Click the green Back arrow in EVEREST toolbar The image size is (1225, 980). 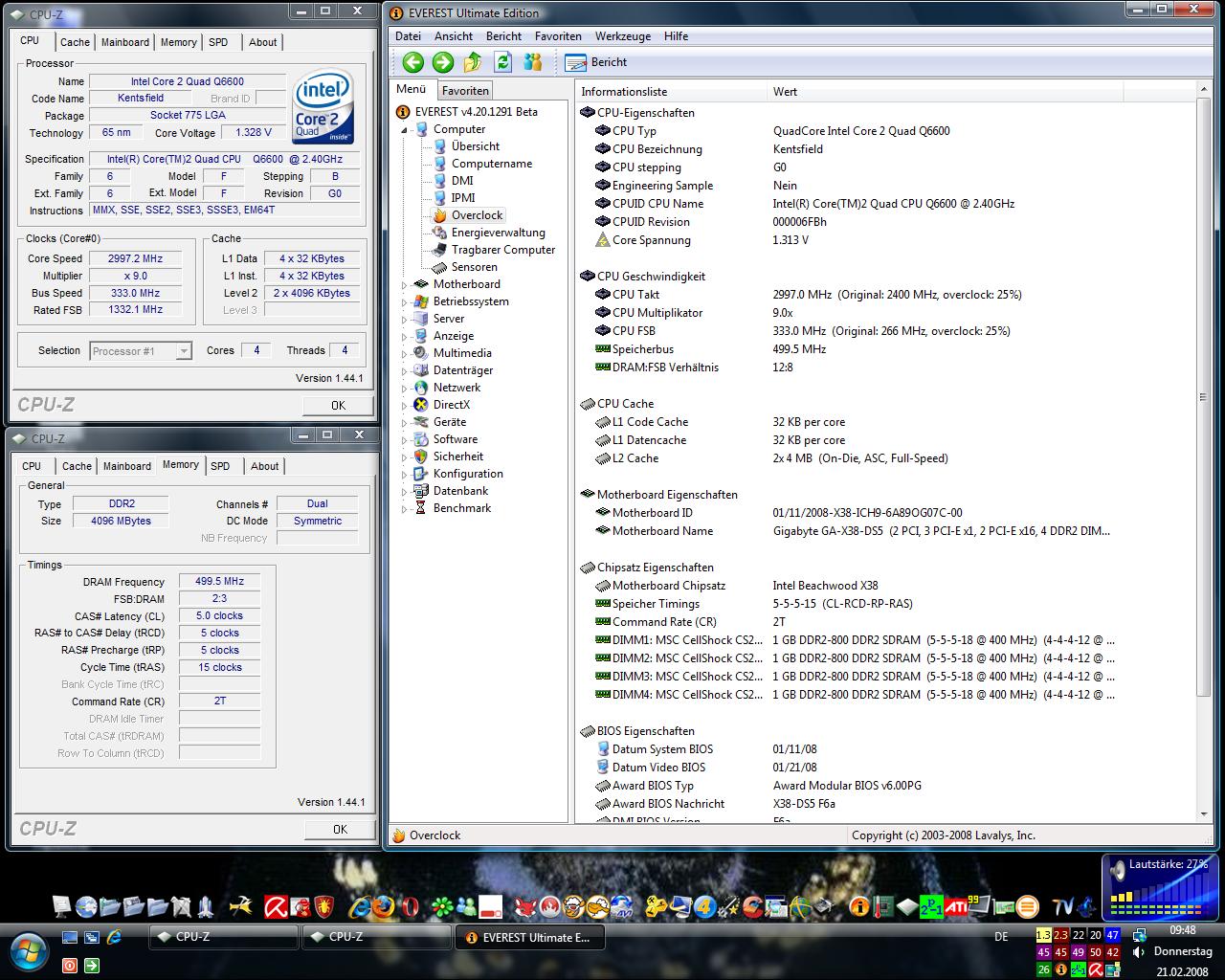click(412, 62)
